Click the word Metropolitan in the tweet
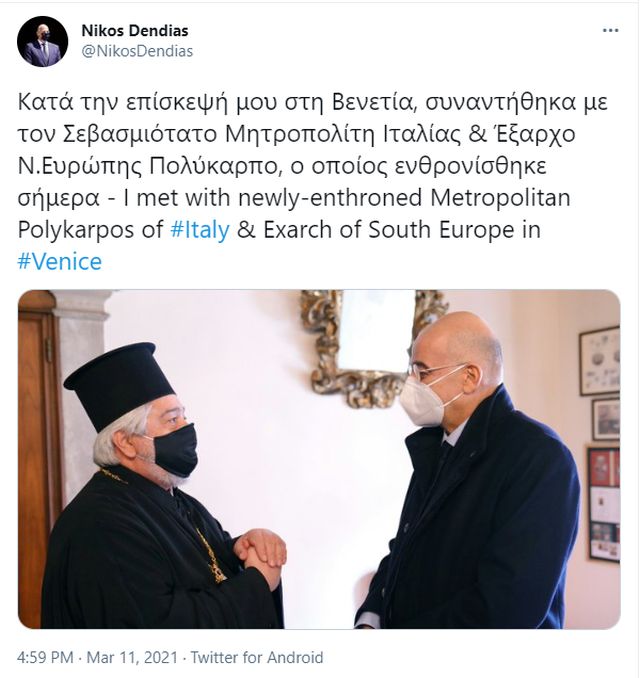The width and height of the screenshot is (640, 678). 500,198
